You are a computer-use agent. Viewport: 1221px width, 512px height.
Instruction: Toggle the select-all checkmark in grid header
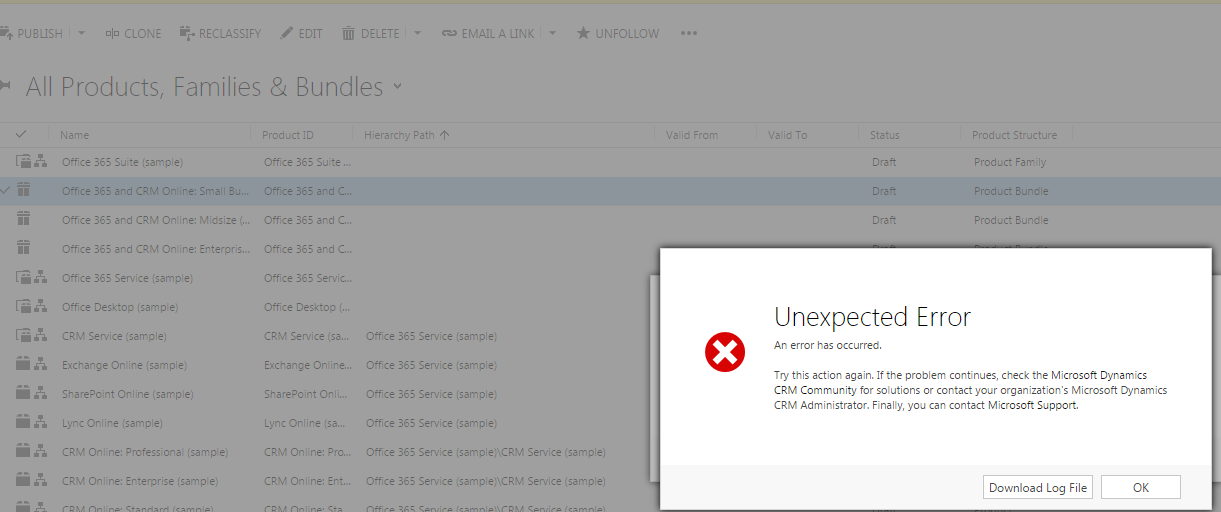[x=21, y=134]
